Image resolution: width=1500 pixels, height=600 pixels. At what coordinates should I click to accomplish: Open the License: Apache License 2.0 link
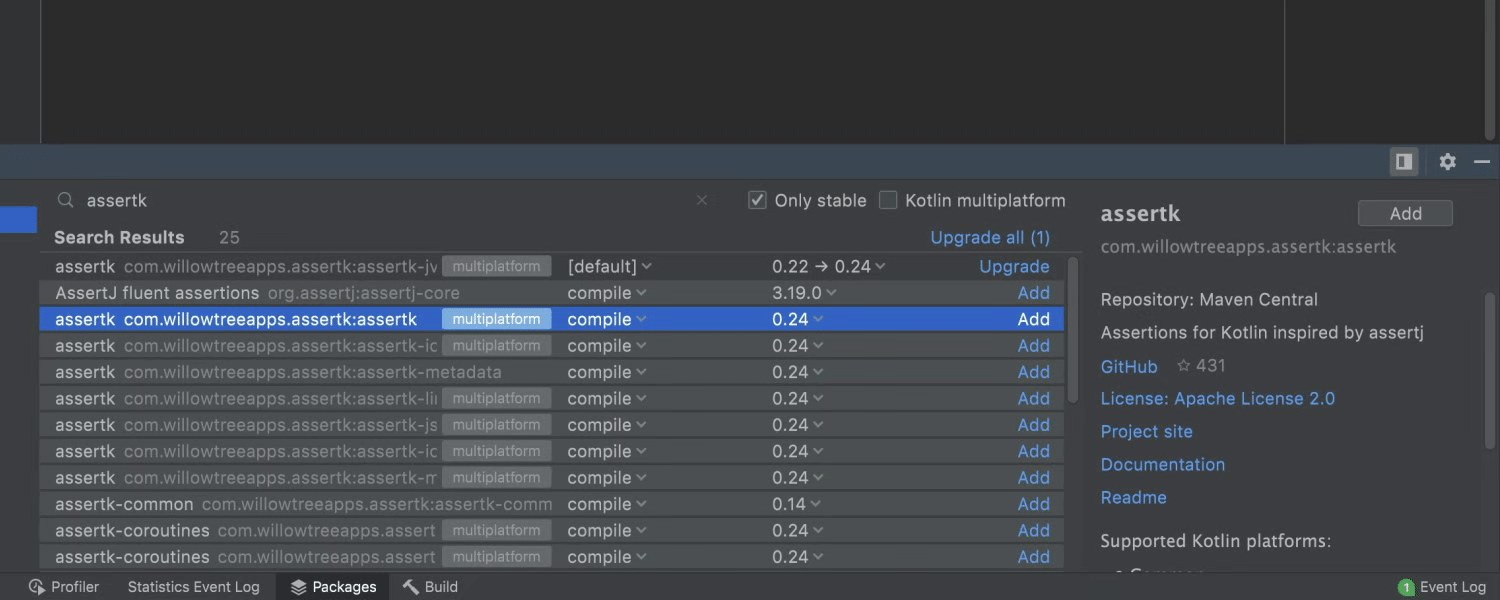[1218, 399]
